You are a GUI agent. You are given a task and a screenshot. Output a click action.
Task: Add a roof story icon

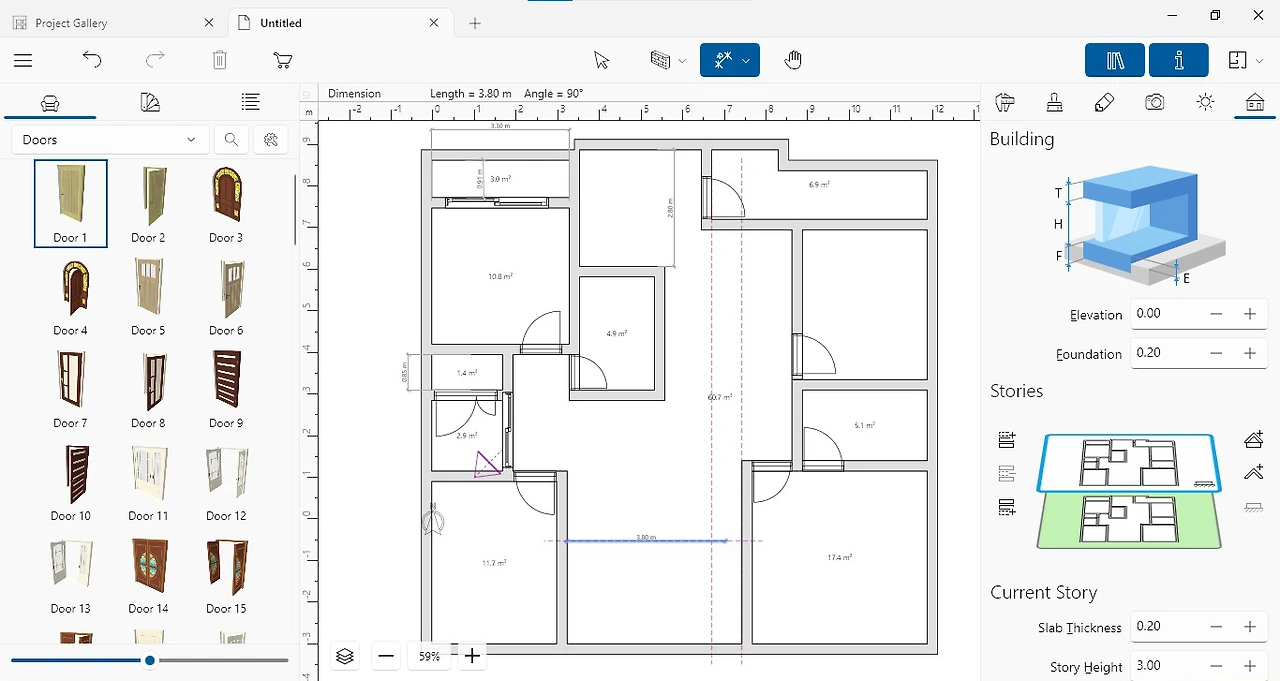coord(1253,440)
